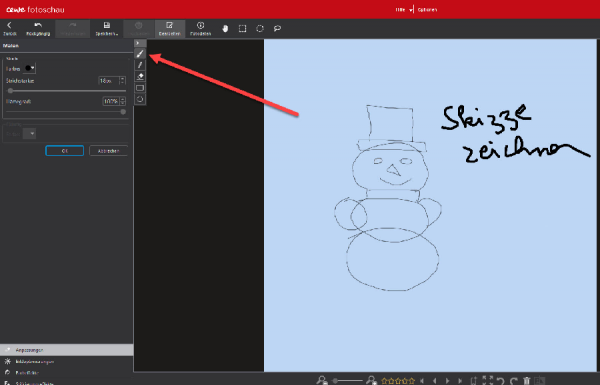Click the stroke width slider track
Image resolution: width=600 pixels, height=385 pixels.
pyautogui.click(x=67, y=91)
